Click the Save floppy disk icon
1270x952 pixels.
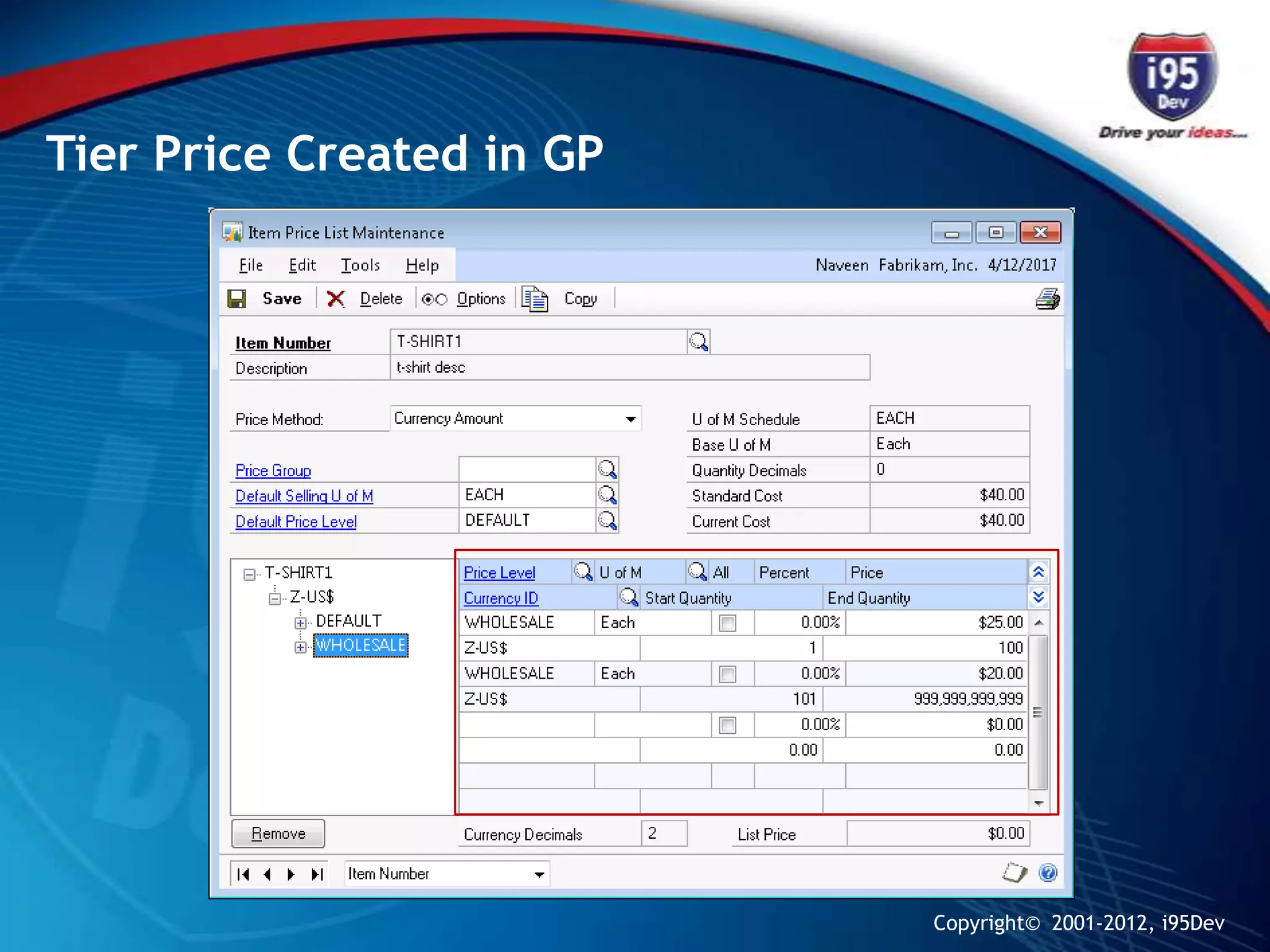237,299
